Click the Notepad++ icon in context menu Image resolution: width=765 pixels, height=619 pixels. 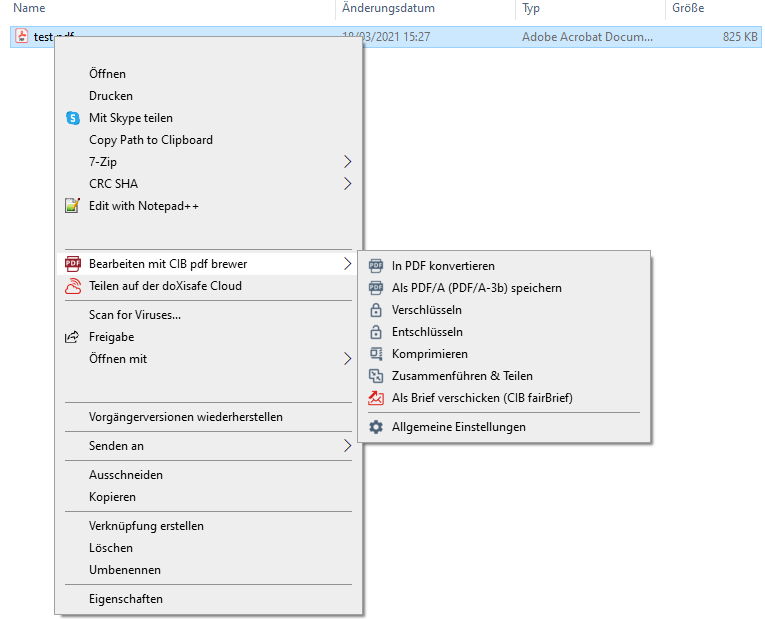[x=72, y=206]
